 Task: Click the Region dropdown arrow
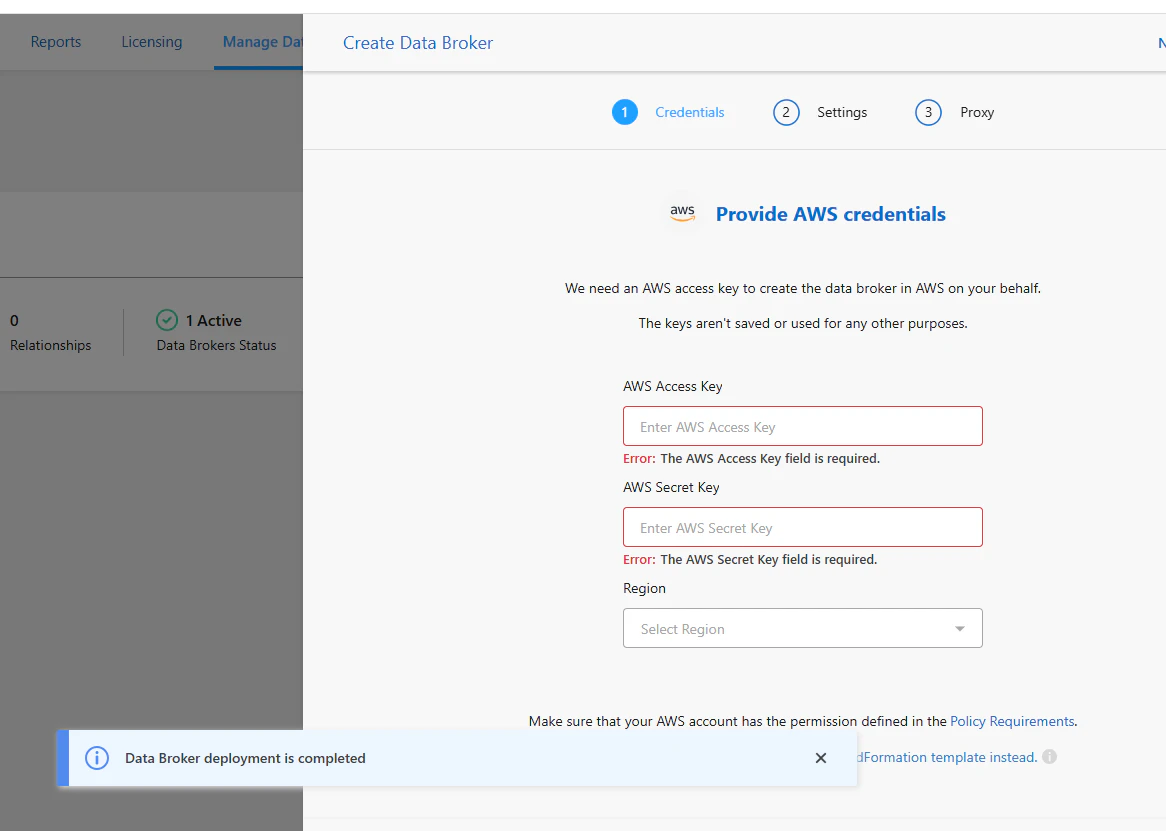[x=960, y=629]
